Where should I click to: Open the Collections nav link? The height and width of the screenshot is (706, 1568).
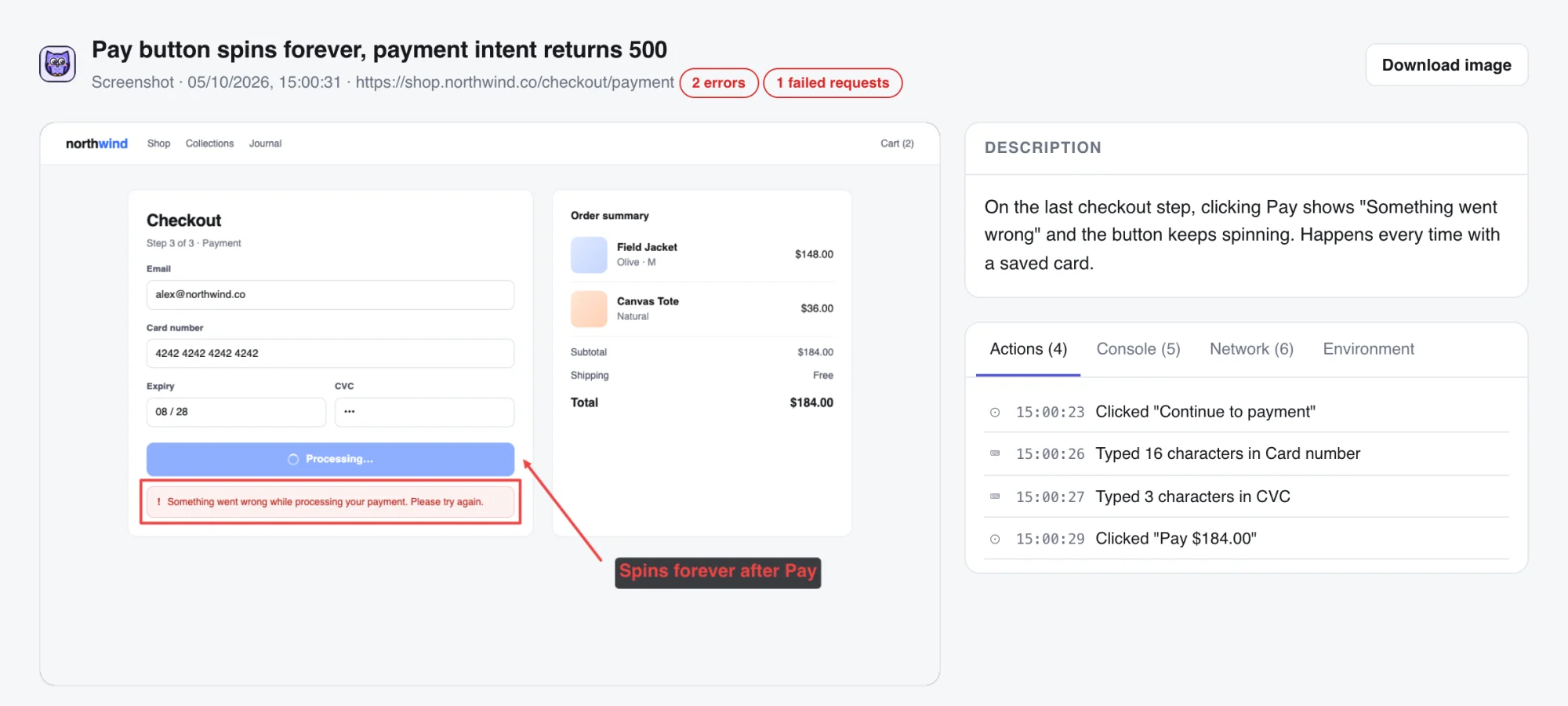[x=209, y=144]
